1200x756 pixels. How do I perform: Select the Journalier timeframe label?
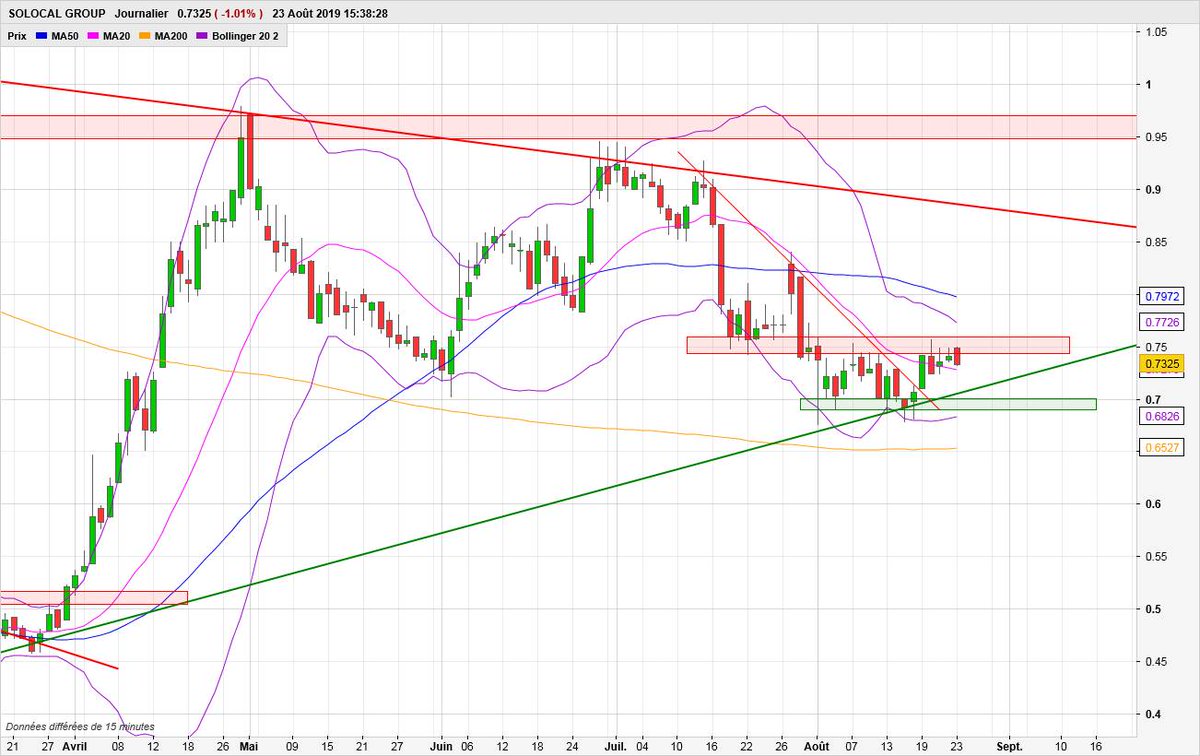142,14
